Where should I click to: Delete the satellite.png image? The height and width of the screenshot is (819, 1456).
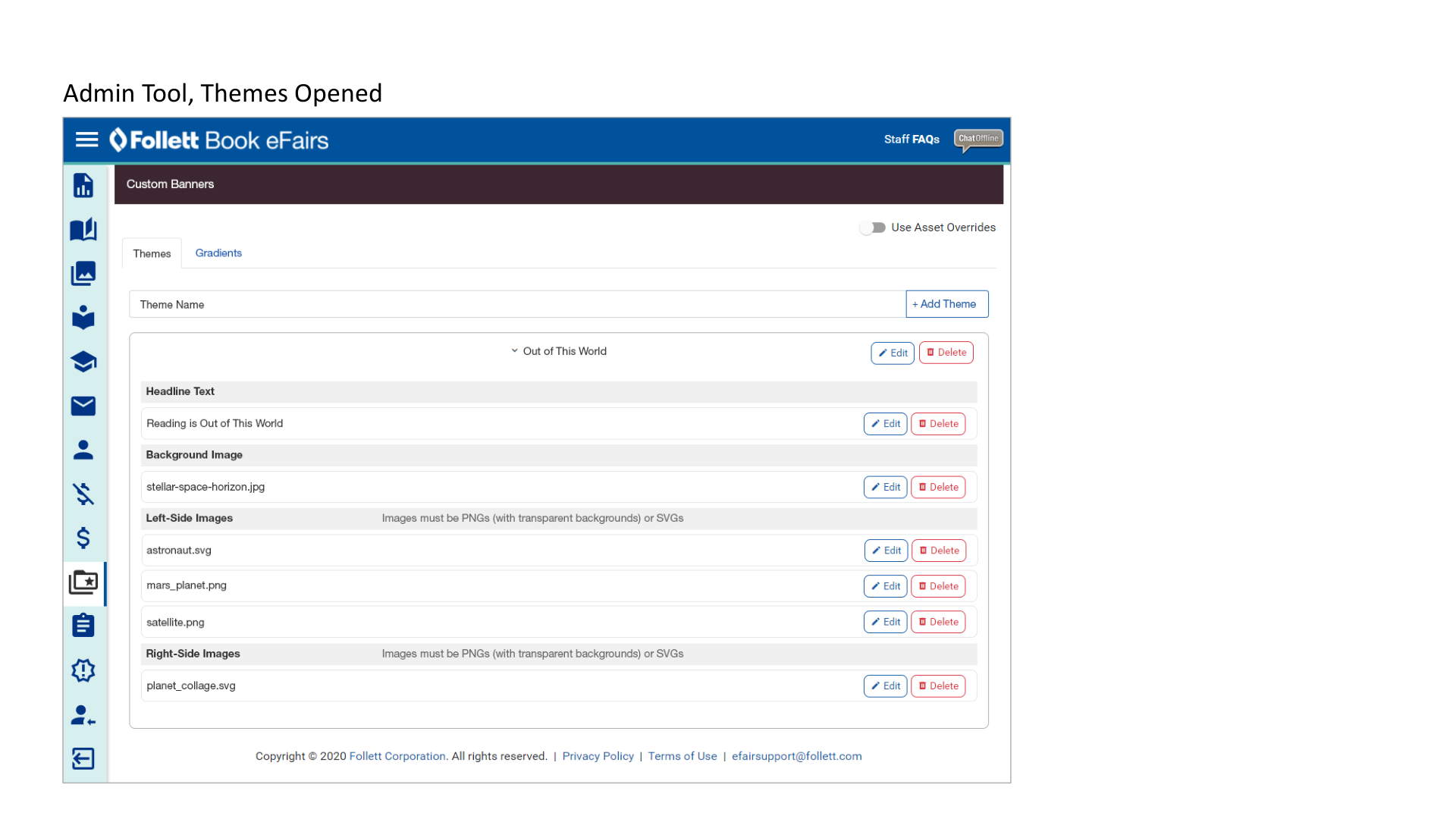coord(938,622)
